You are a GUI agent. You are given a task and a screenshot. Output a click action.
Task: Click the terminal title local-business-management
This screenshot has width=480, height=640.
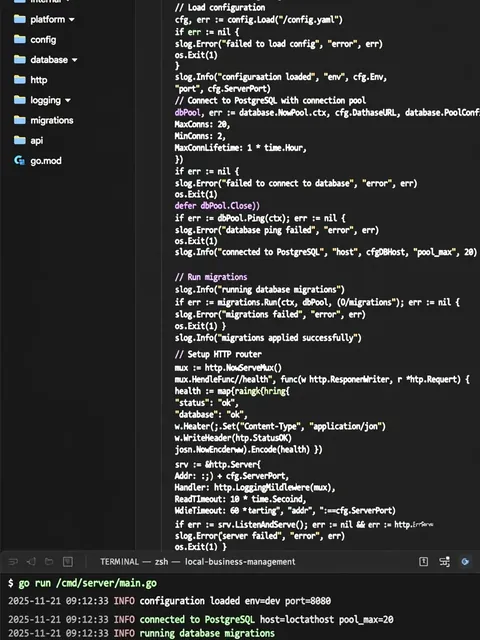coord(240,562)
